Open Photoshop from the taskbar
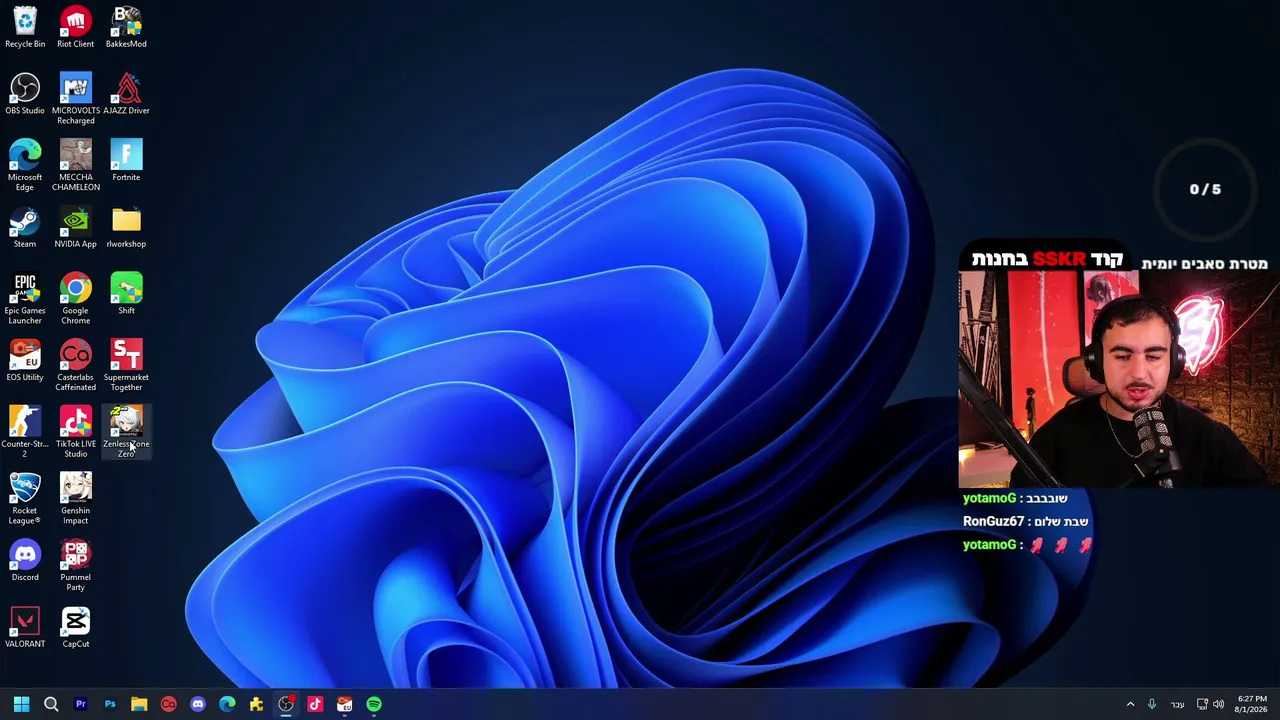This screenshot has width=1280, height=720. [x=110, y=704]
